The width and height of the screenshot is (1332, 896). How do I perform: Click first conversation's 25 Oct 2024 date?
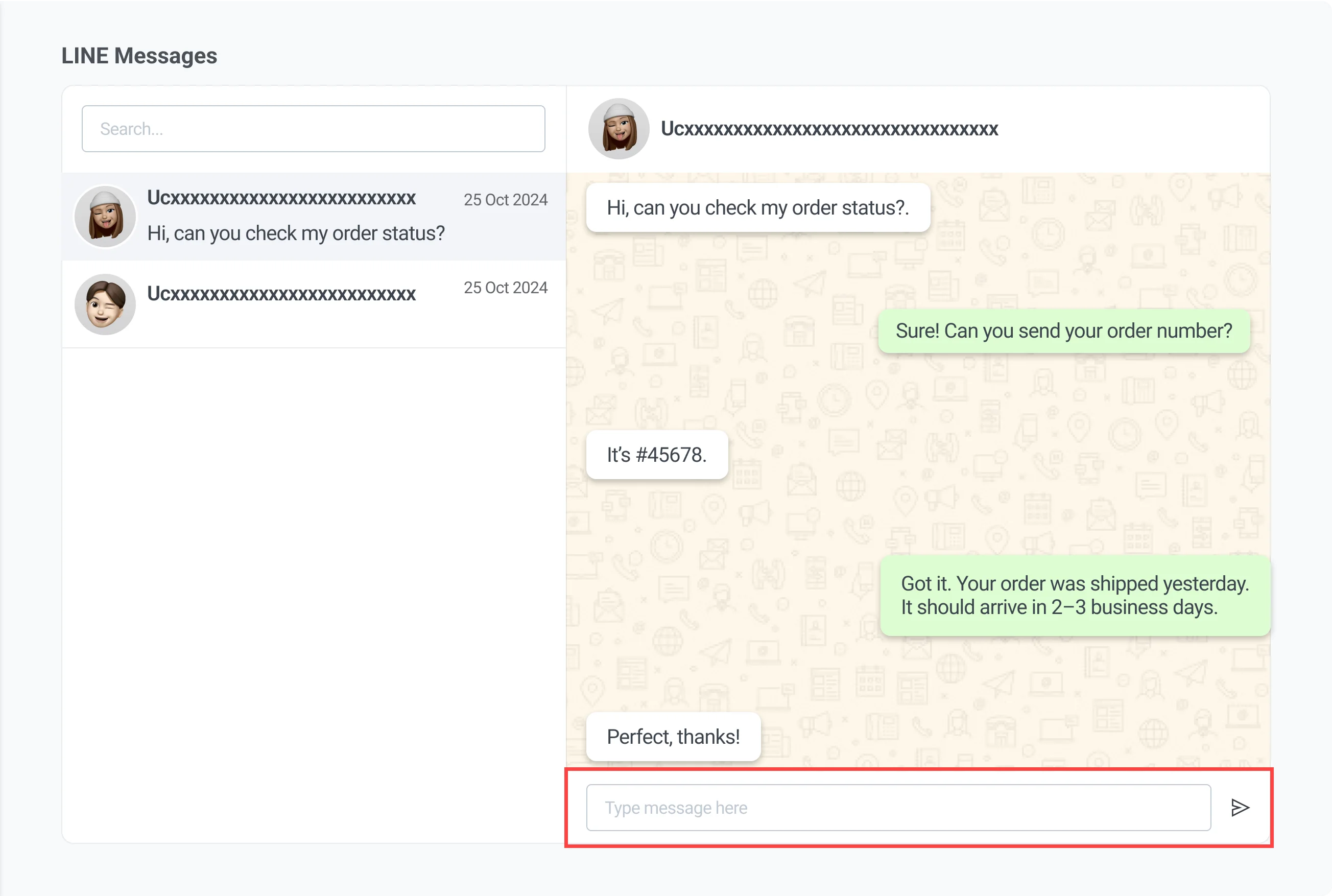tap(505, 199)
